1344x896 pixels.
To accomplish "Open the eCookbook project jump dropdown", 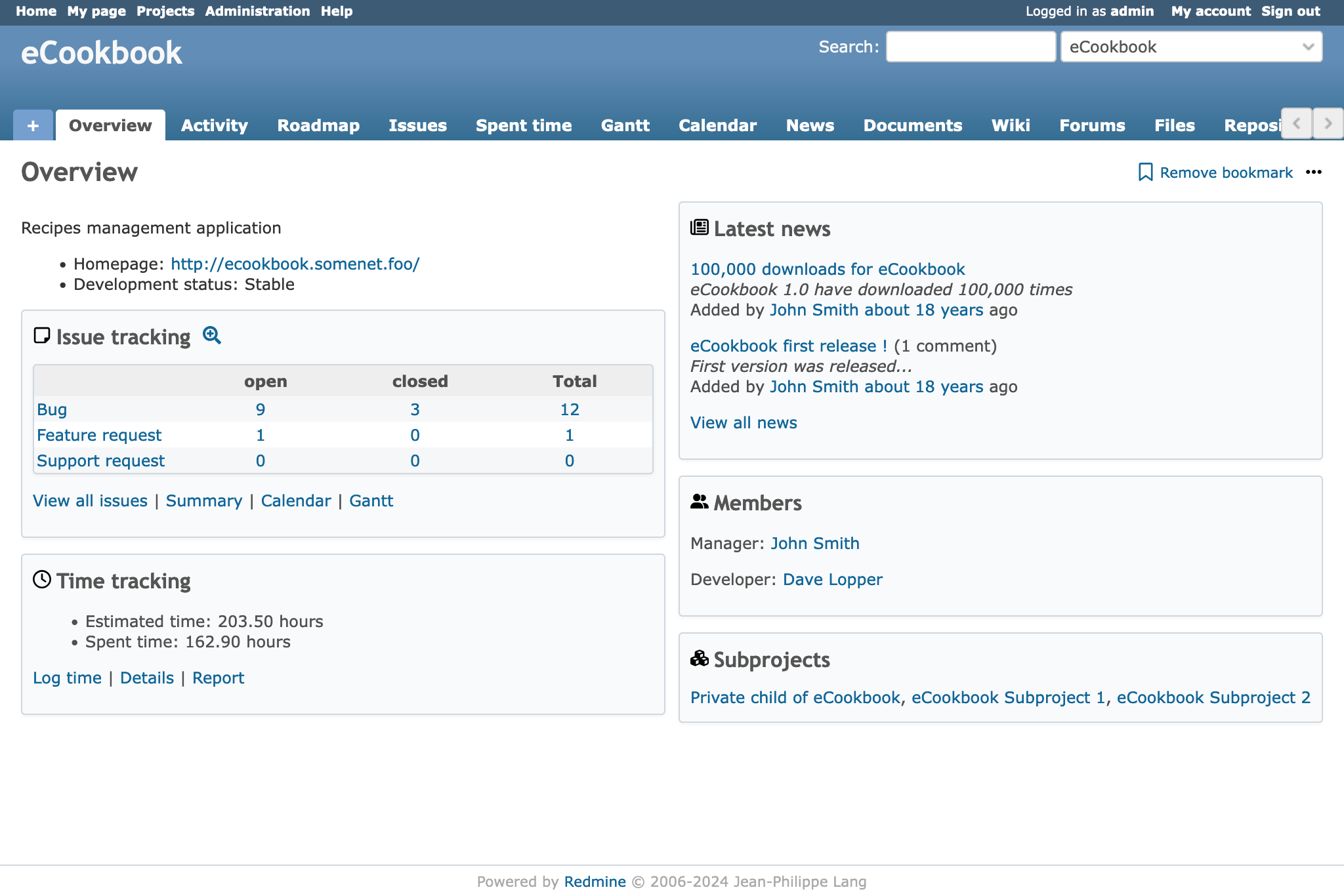I will pyautogui.click(x=1190, y=47).
